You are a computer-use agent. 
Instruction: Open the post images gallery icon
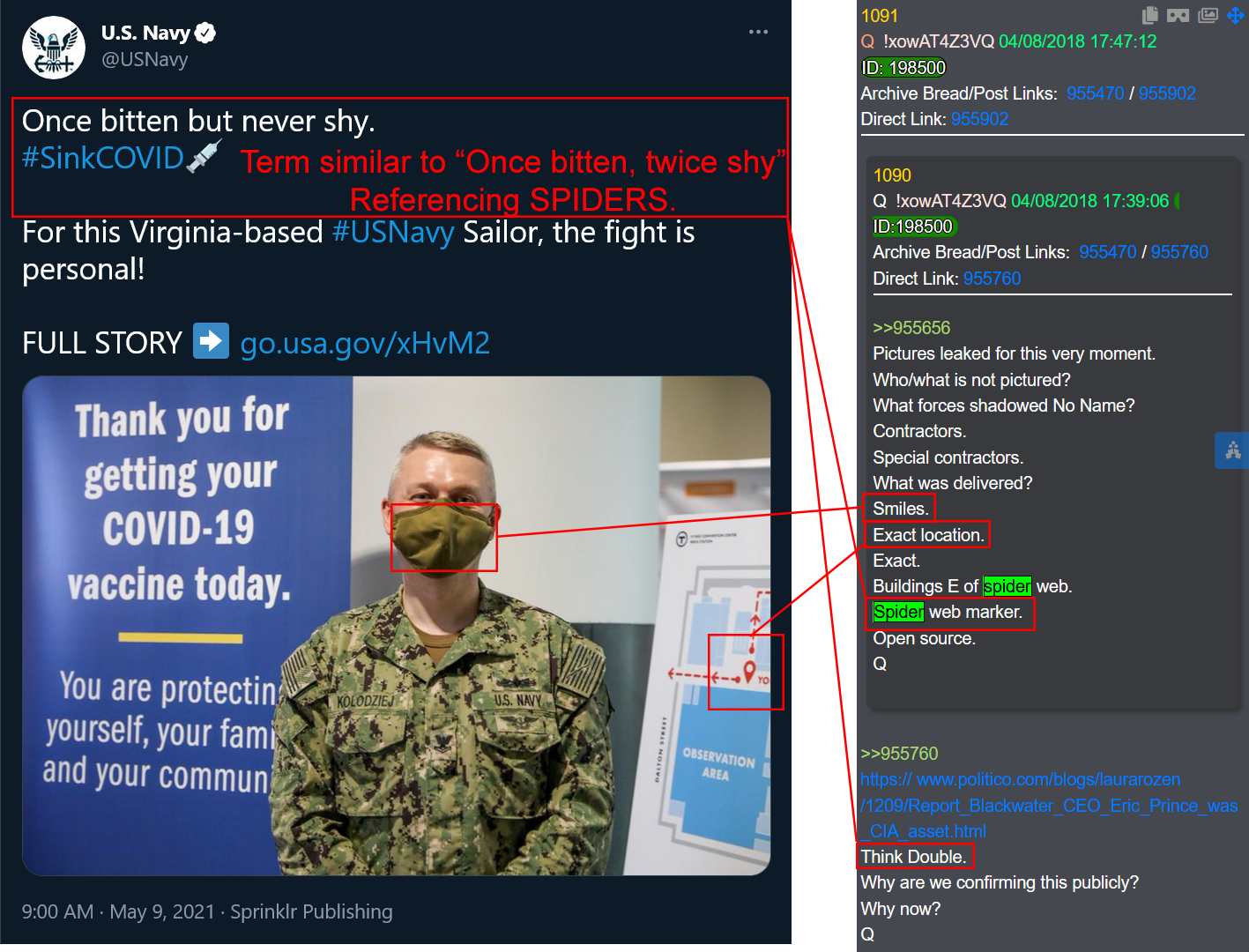click(1208, 15)
